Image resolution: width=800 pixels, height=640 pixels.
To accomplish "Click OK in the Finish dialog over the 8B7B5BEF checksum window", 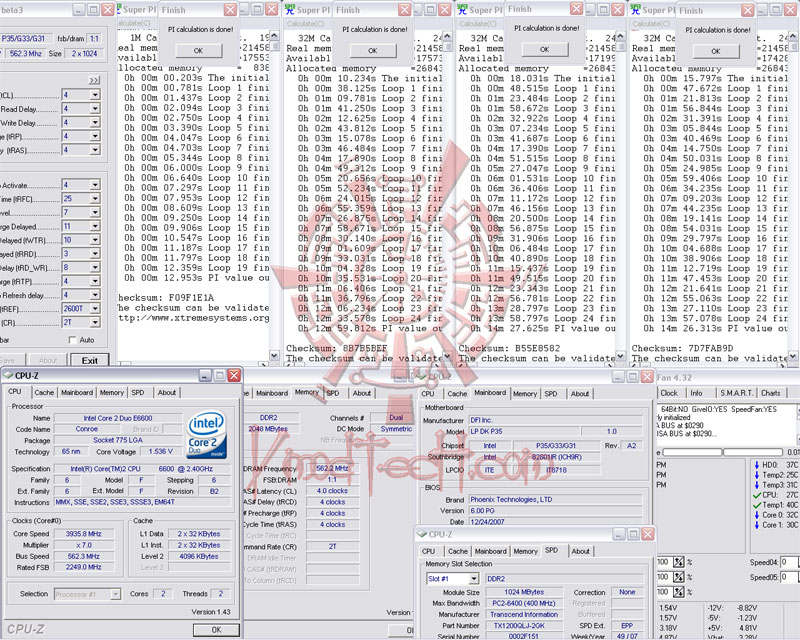I will coord(372,51).
